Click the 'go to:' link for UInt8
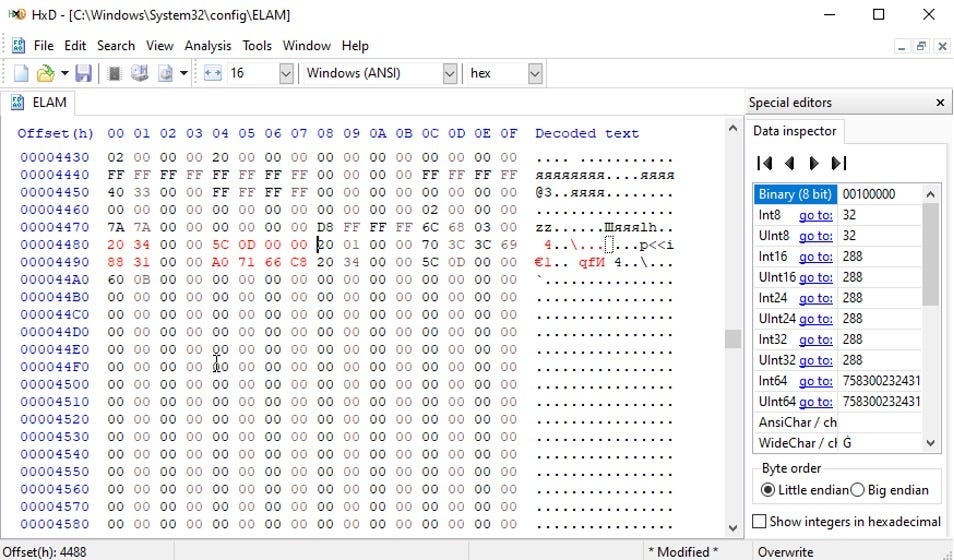Viewport: 954px width, 560px height. (x=815, y=236)
